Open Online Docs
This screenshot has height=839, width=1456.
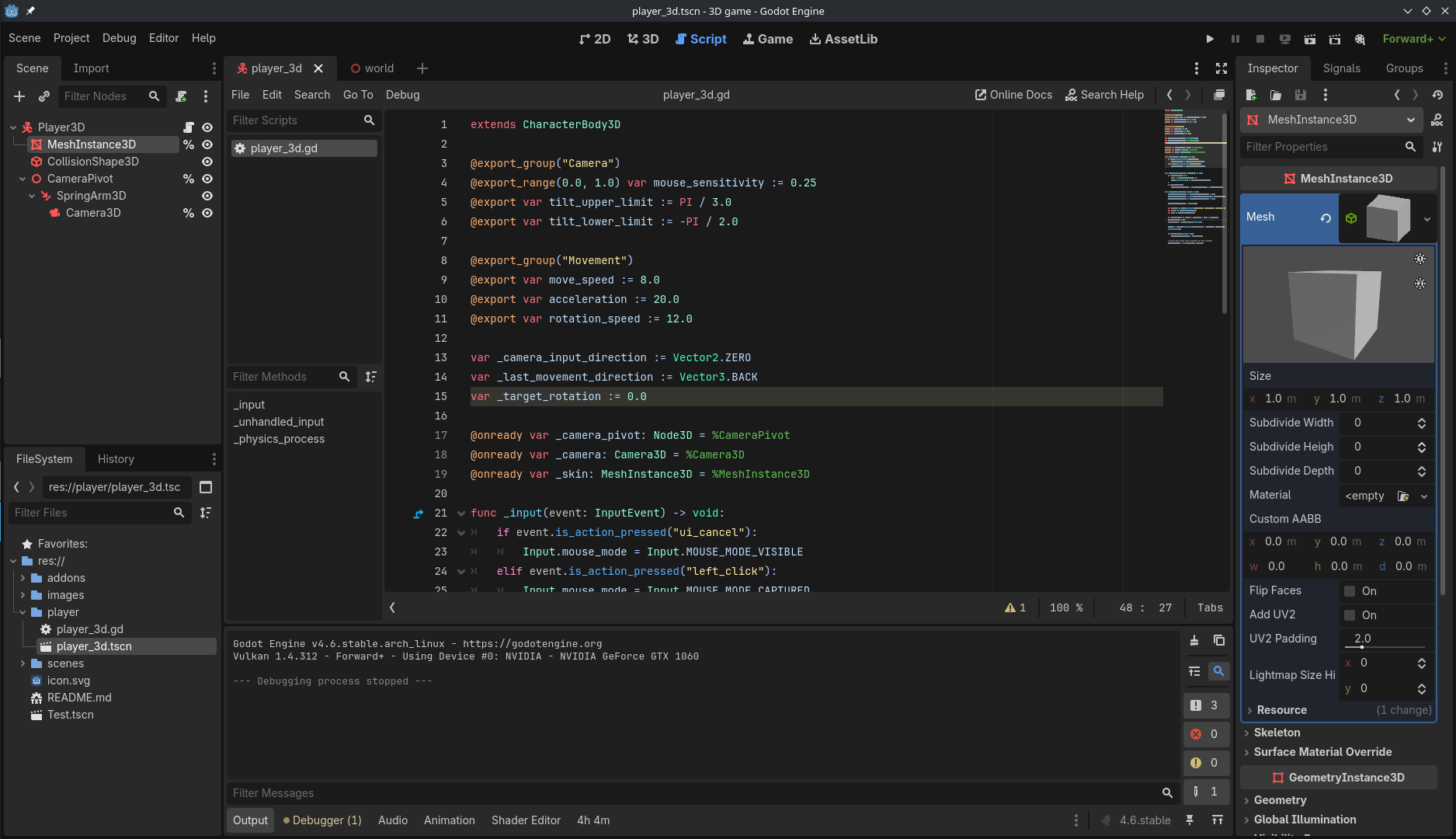pyautogui.click(x=1013, y=95)
